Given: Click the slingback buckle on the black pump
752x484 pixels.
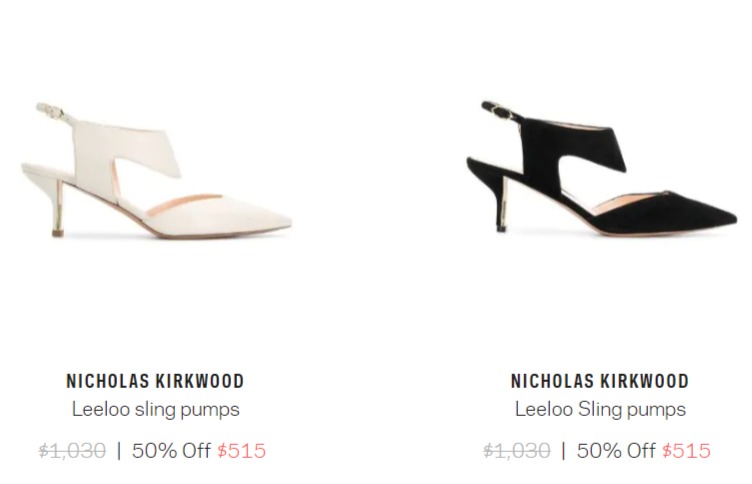Looking at the screenshot, I should [x=501, y=110].
